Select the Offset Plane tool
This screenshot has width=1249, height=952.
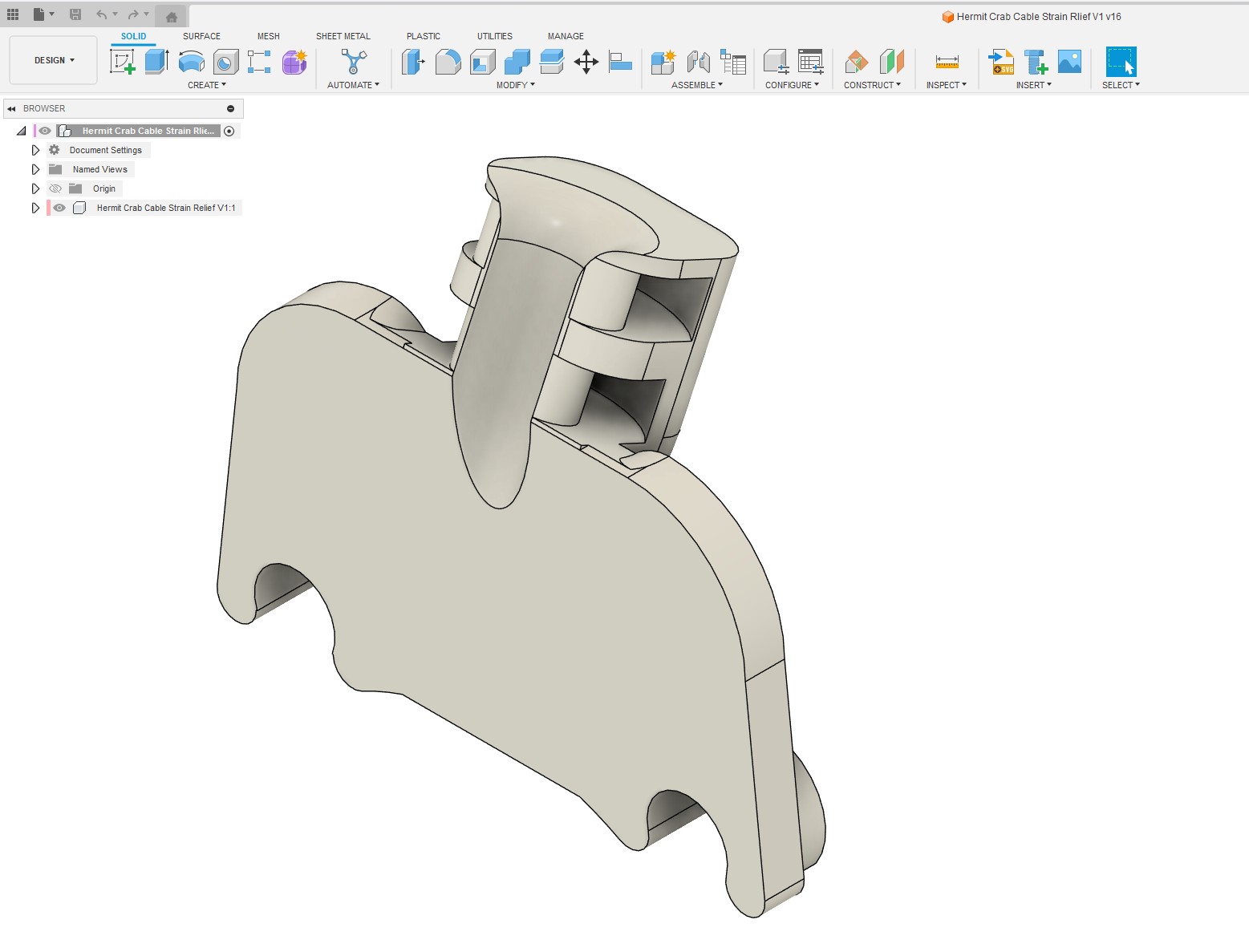(x=857, y=62)
